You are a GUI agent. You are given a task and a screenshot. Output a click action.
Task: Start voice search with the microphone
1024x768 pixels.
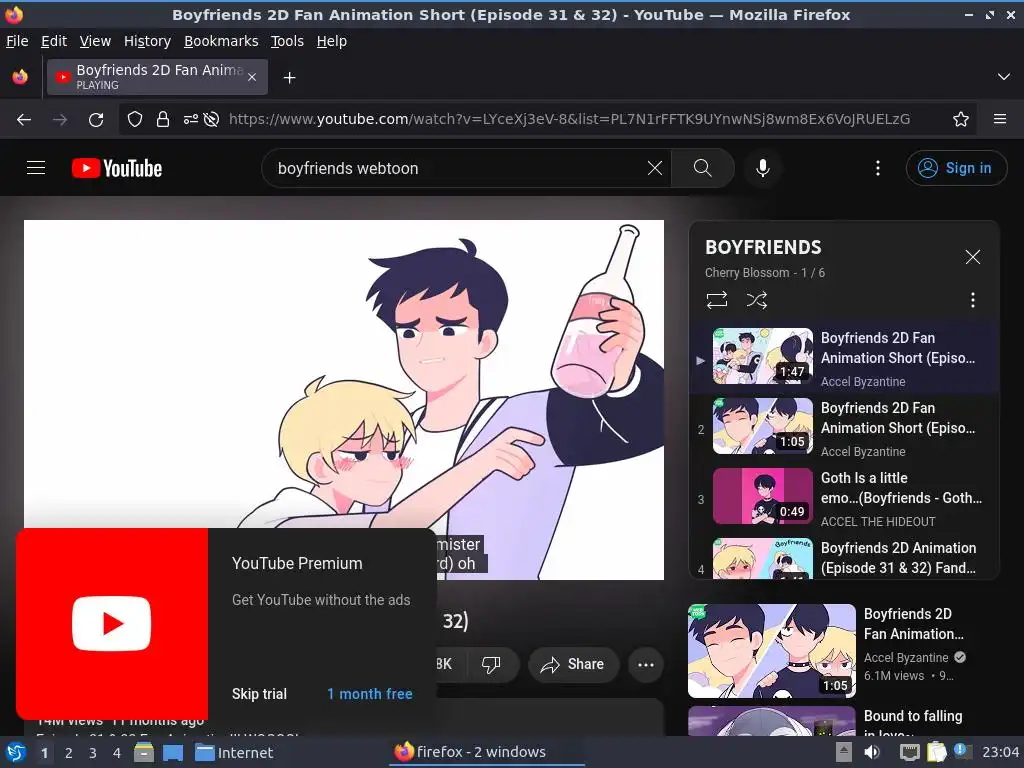pos(762,168)
